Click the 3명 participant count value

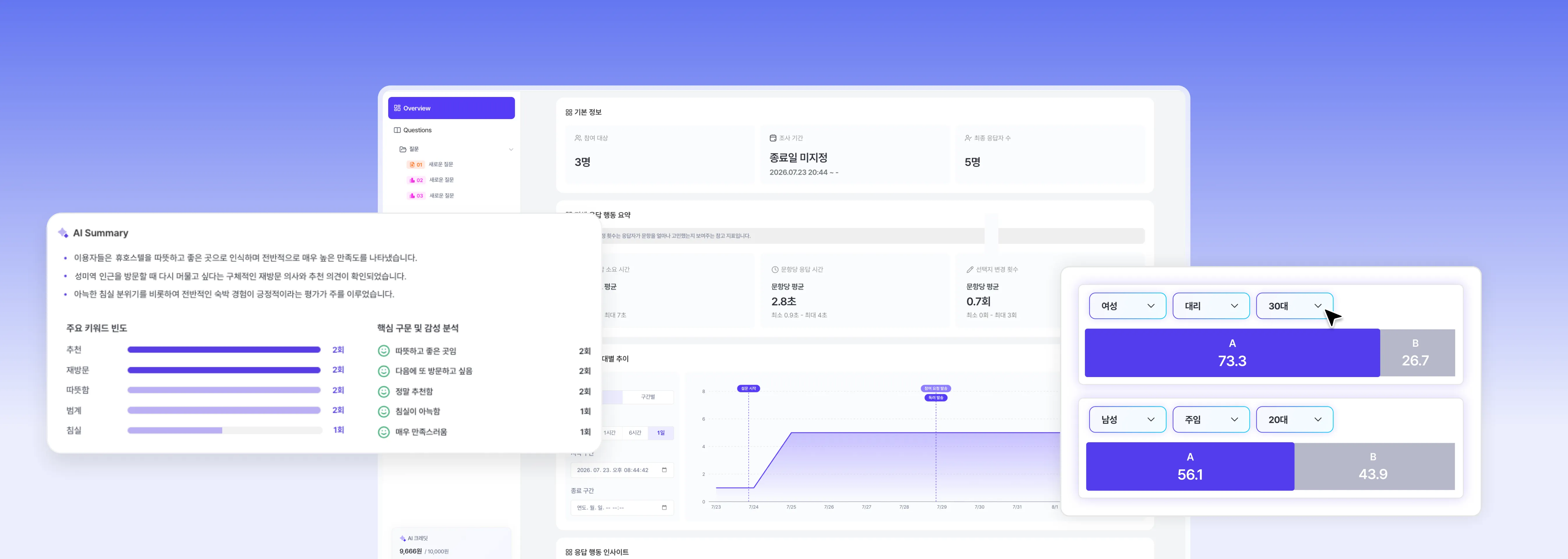tap(582, 162)
